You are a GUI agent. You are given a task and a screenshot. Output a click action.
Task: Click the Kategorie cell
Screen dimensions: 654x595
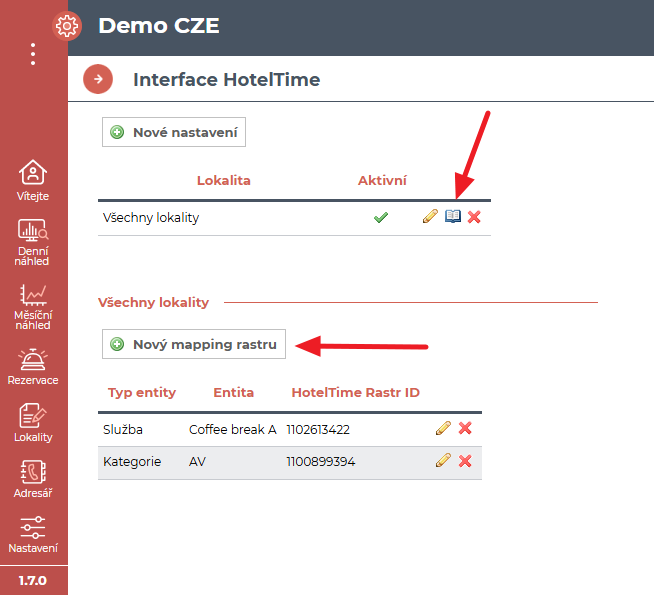tap(132, 462)
